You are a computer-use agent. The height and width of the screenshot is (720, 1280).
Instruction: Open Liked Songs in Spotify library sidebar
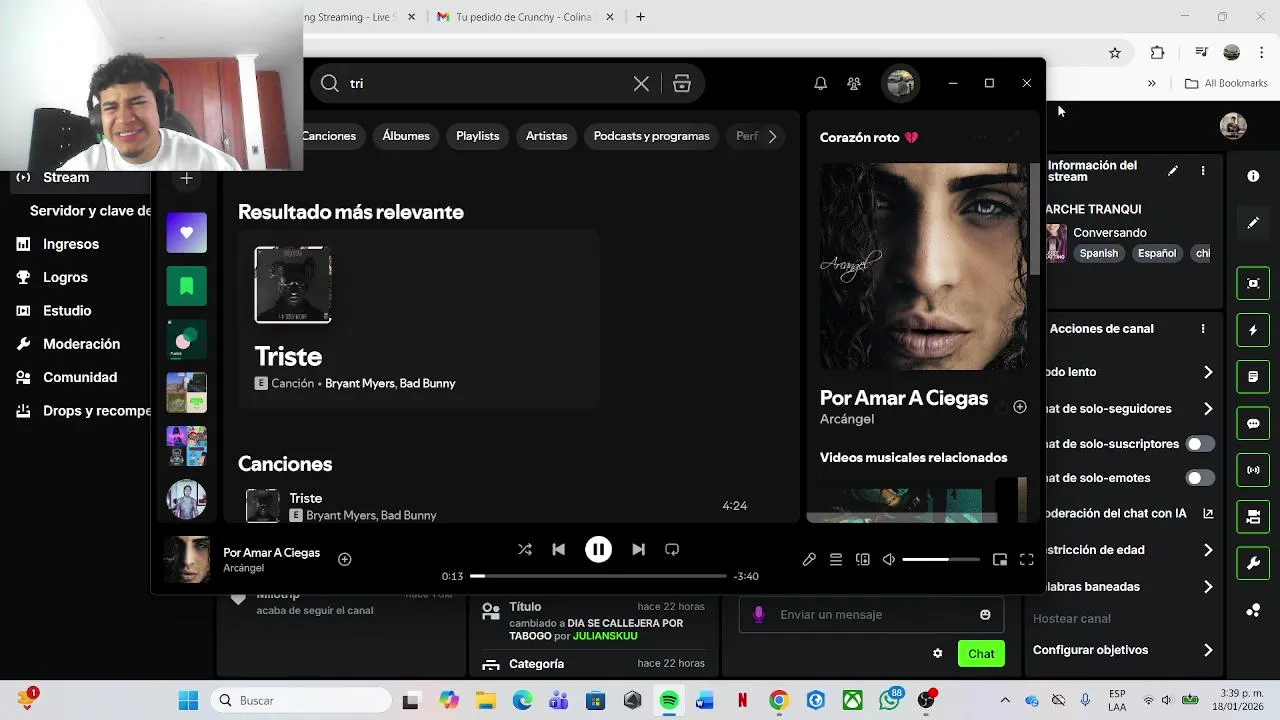pyautogui.click(x=186, y=233)
